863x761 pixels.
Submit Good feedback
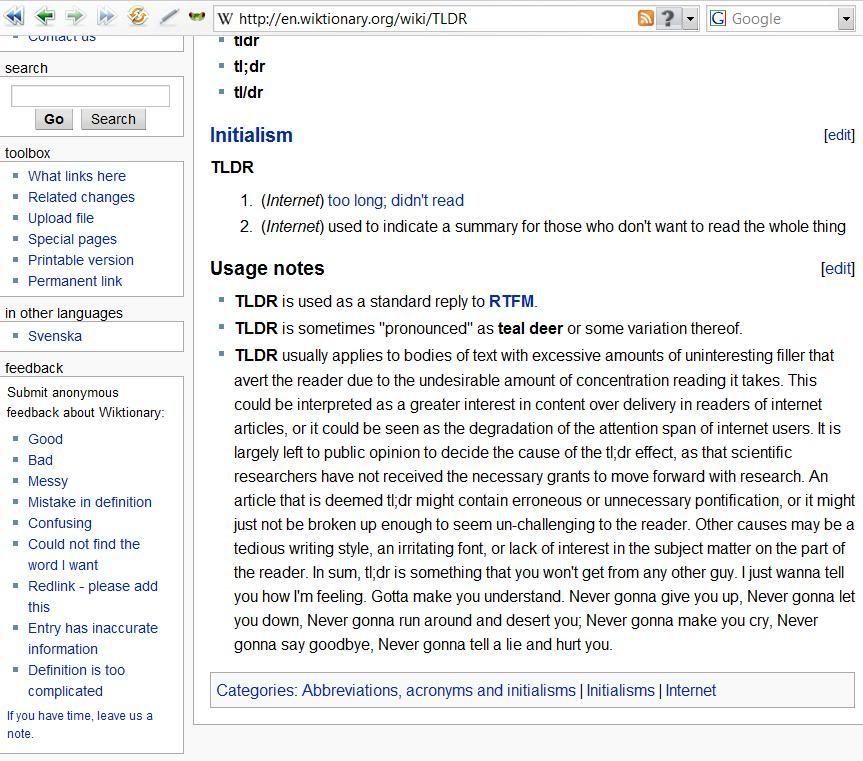(46, 439)
